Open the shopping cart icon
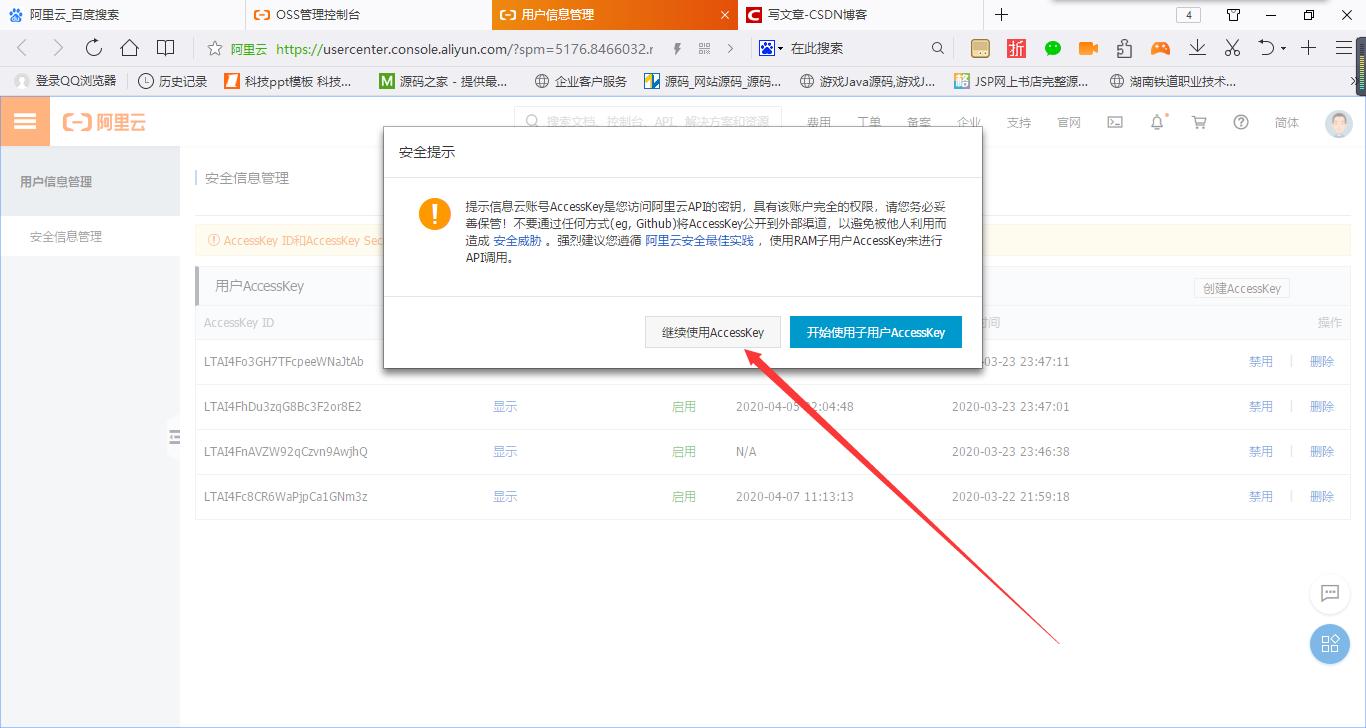This screenshot has width=1366, height=728. point(1199,122)
